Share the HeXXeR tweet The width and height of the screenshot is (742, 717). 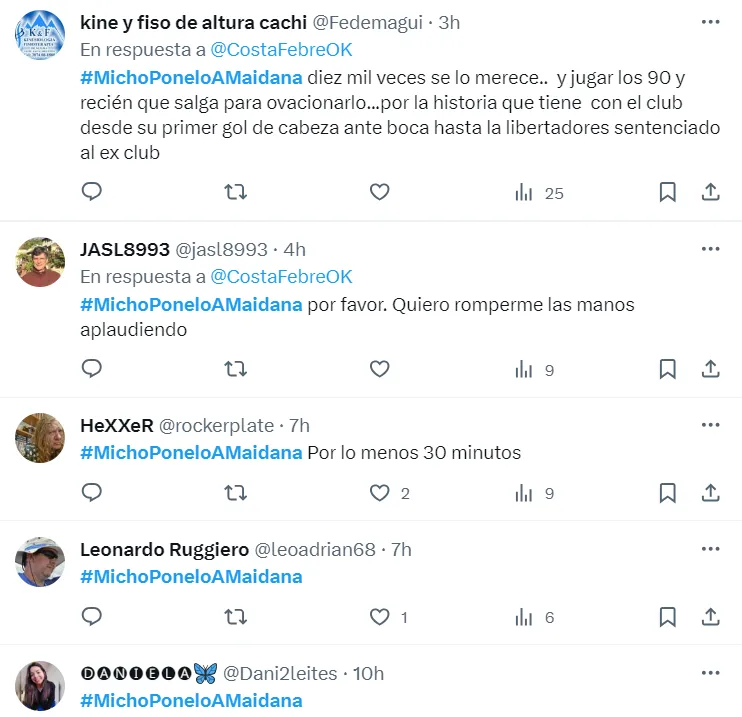point(710,493)
